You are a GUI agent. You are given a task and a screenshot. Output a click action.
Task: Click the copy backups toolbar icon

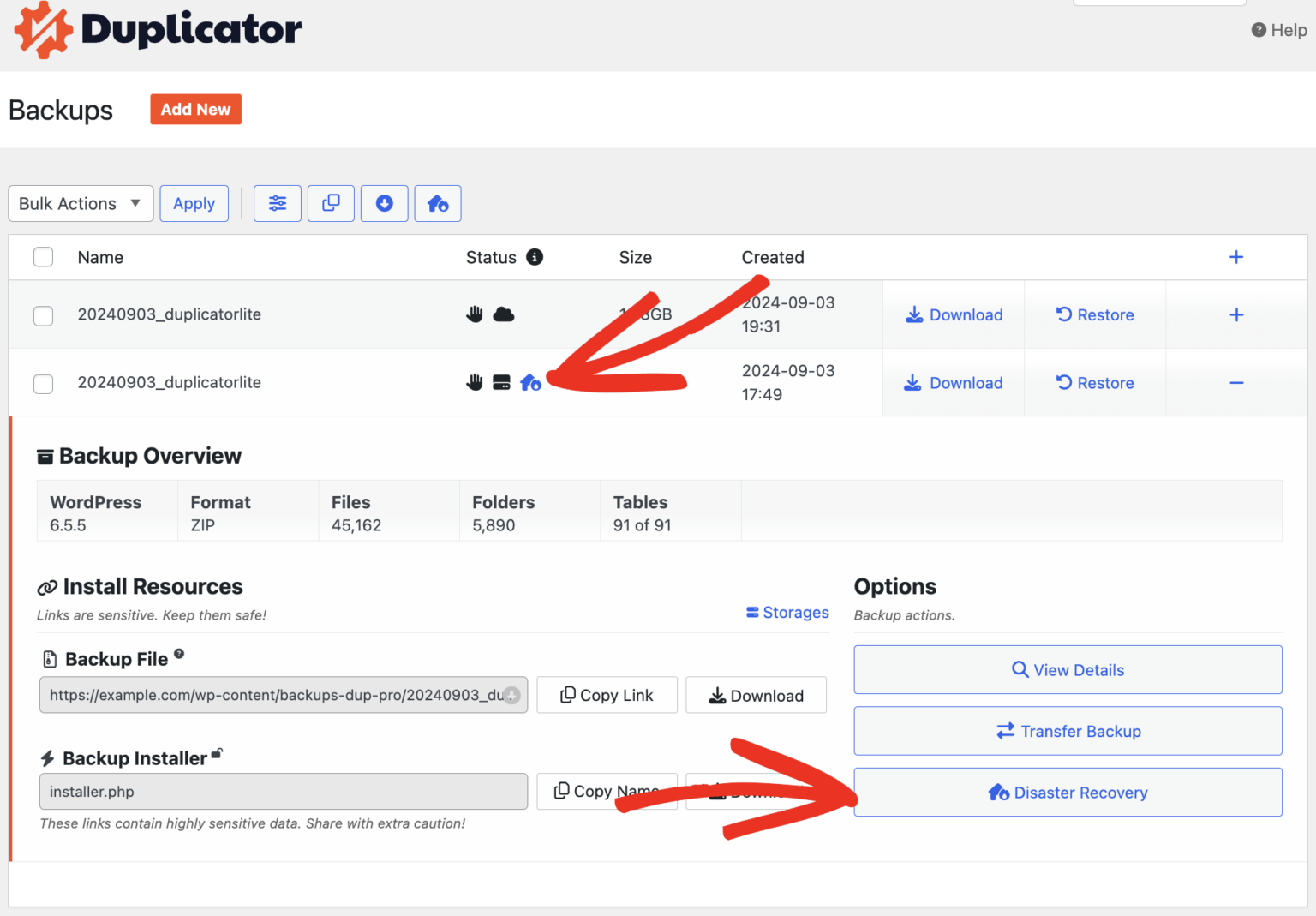pos(331,203)
